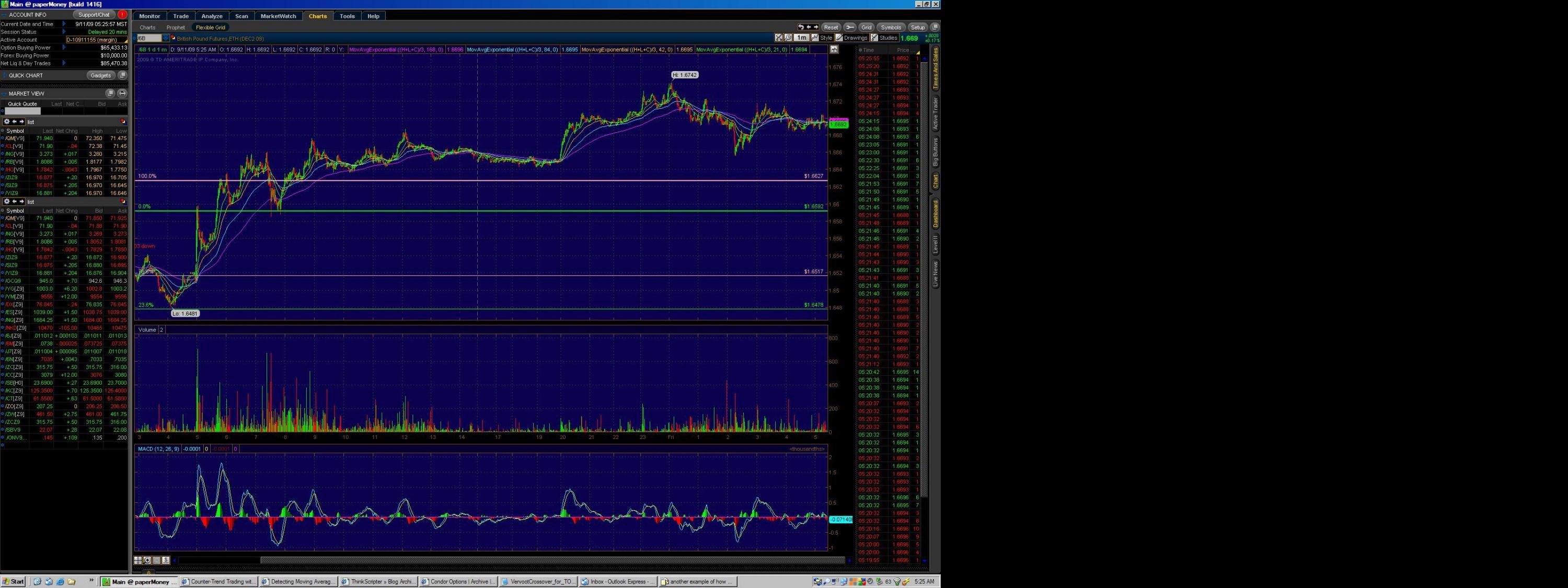The image size is (1568, 588).
Task: Go to the MarketWatch tab
Action: 278,16
